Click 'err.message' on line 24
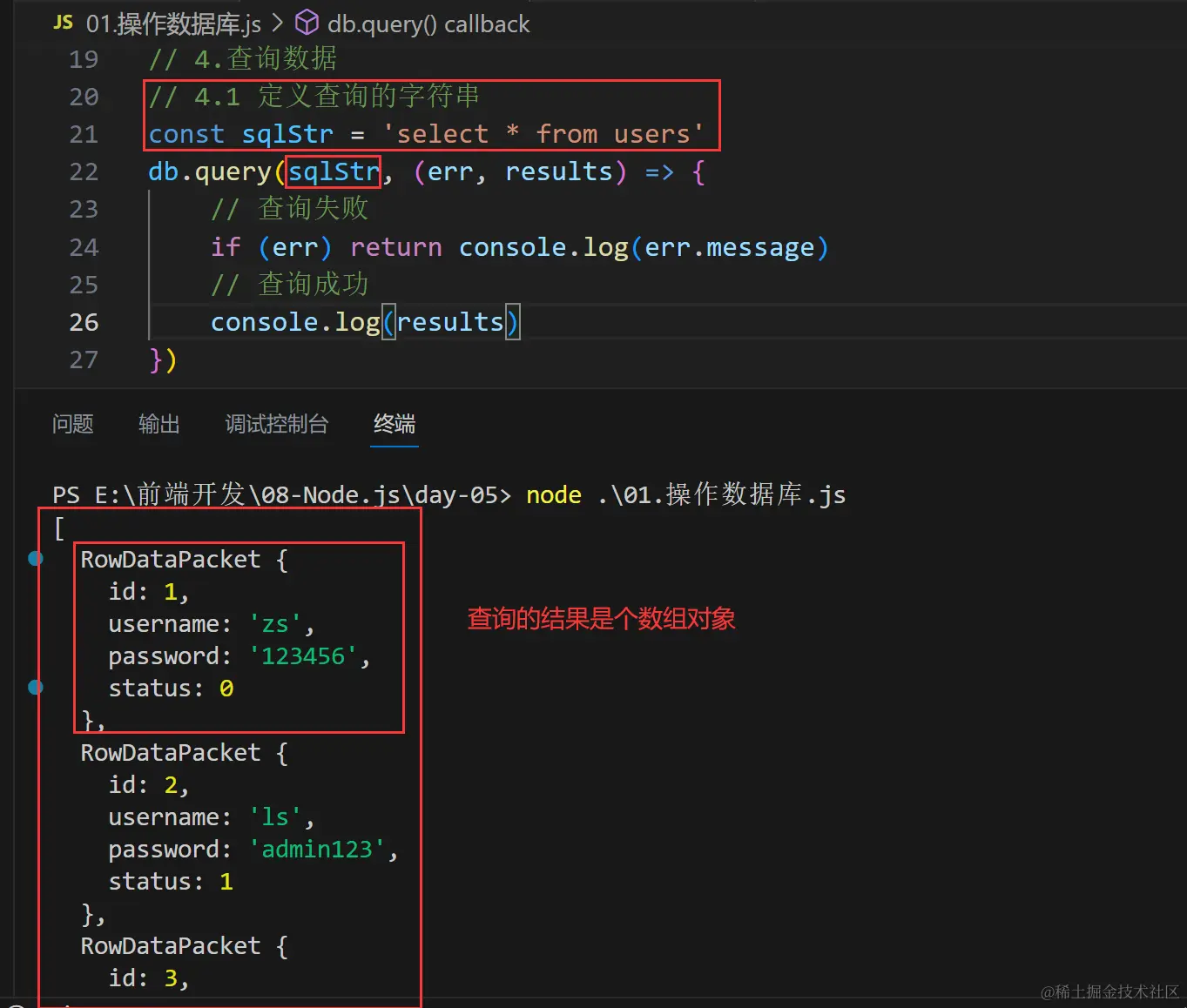This screenshot has width=1187, height=1008. click(x=730, y=248)
